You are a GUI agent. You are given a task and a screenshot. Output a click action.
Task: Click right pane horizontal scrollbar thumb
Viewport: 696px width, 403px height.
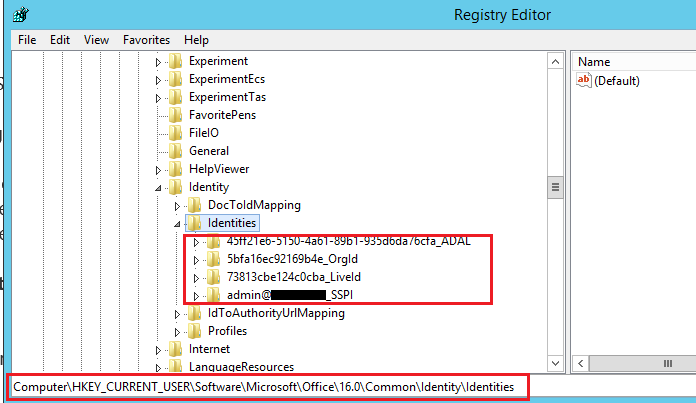tap(643, 363)
